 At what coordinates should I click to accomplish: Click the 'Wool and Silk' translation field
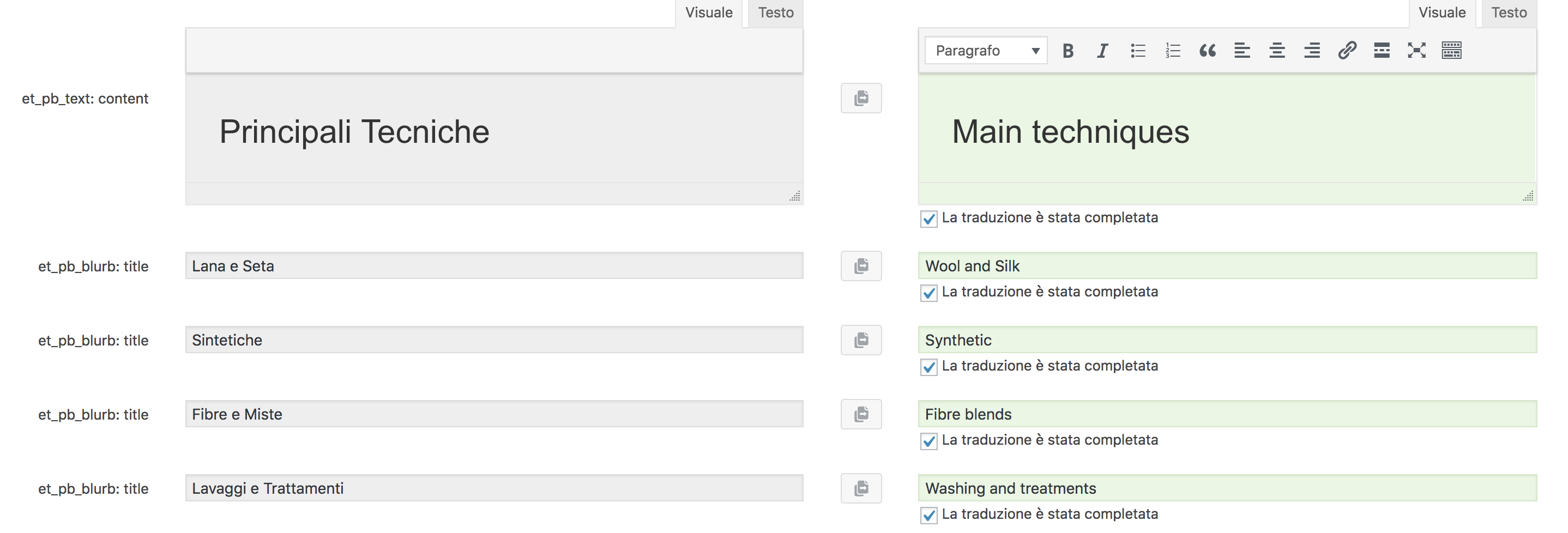click(x=1227, y=266)
